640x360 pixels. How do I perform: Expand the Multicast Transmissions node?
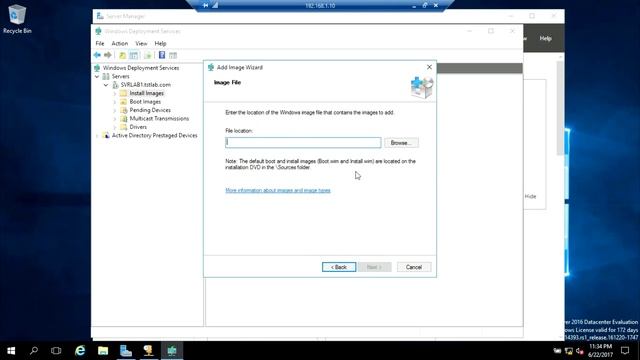(x=115, y=119)
